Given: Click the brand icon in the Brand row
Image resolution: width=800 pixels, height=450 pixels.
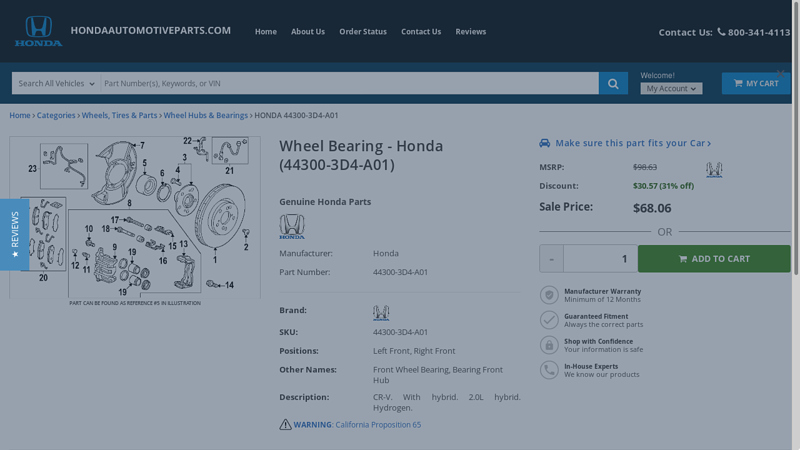Looking at the screenshot, I should pos(381,313).
